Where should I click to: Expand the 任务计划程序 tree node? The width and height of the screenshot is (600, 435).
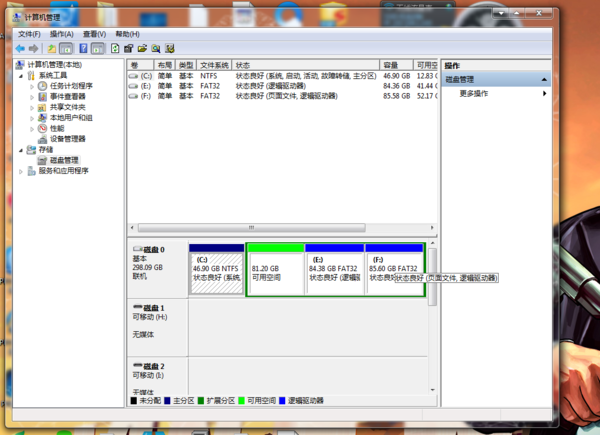(32, 86)
